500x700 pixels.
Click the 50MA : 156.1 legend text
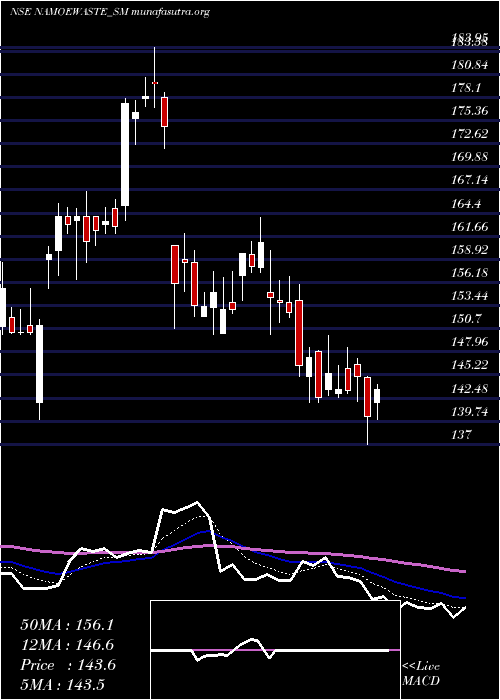[67, 625]
